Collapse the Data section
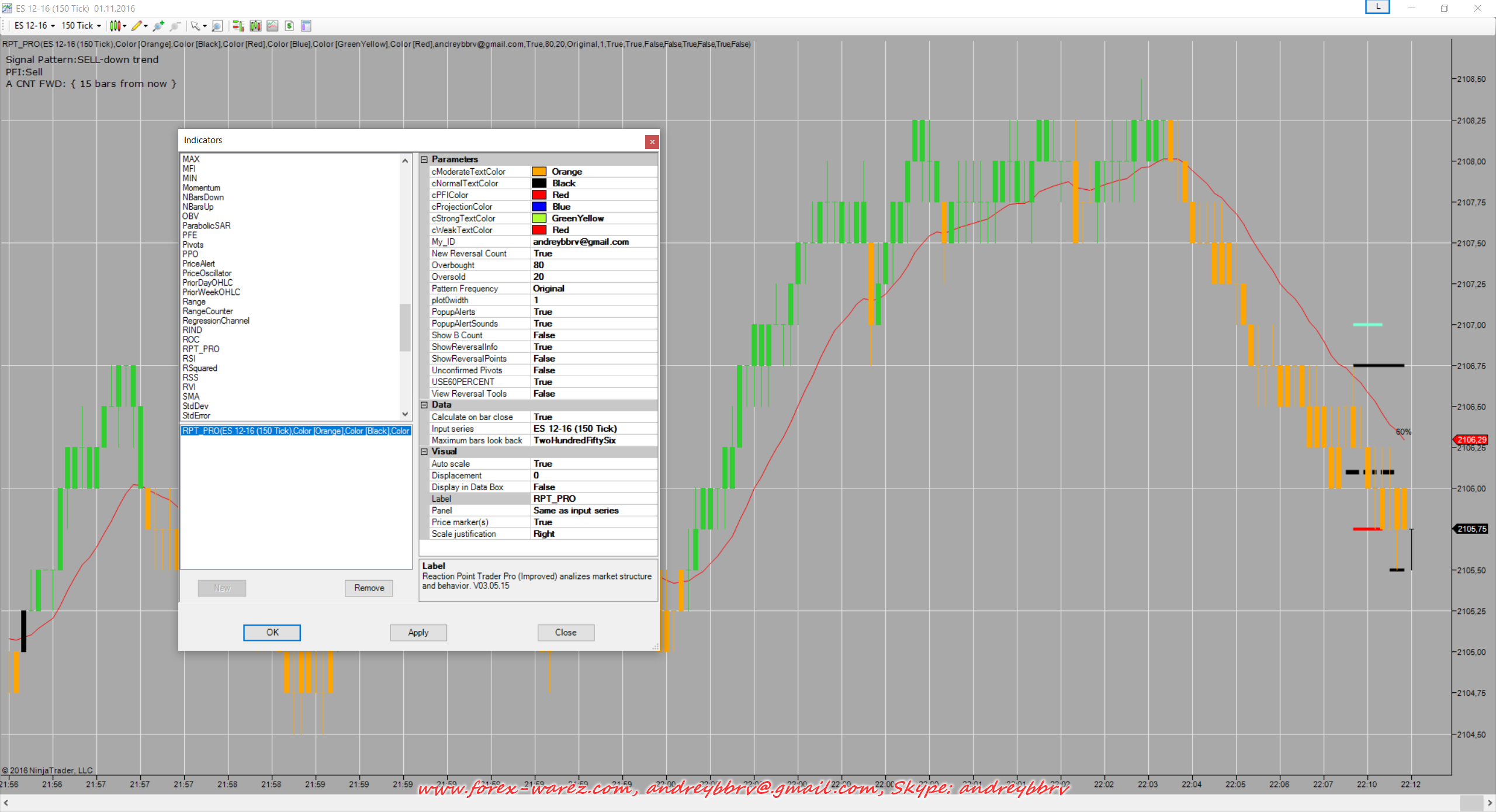Screen dimensions: 1496x812 coord(425,405)
